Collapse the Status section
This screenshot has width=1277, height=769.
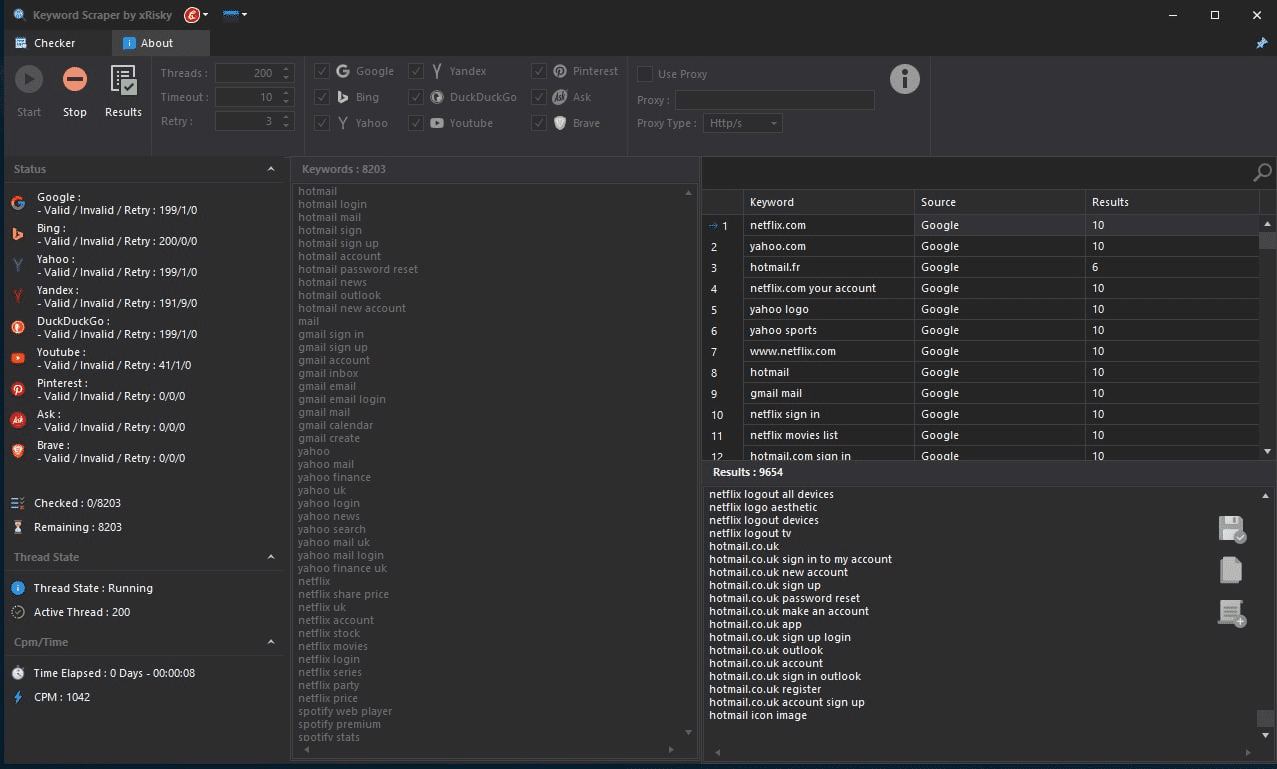pyautogui.click(x=271, y=169)
